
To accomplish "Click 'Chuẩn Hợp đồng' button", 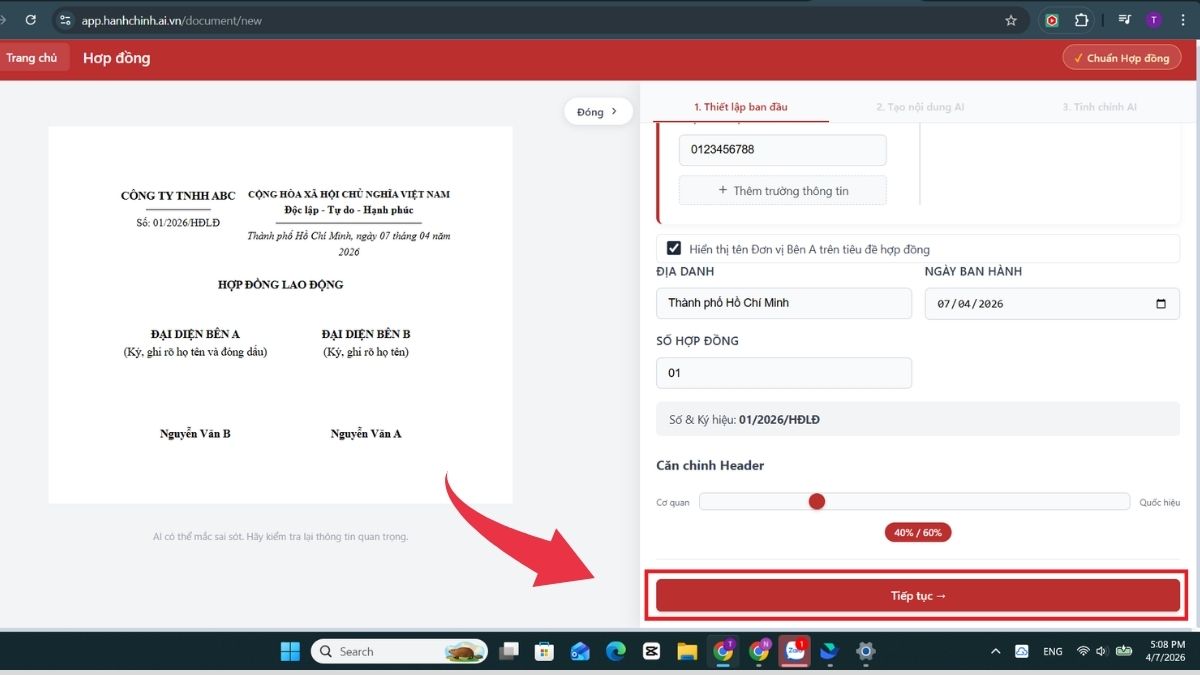I will click(x=1121, y=58).
